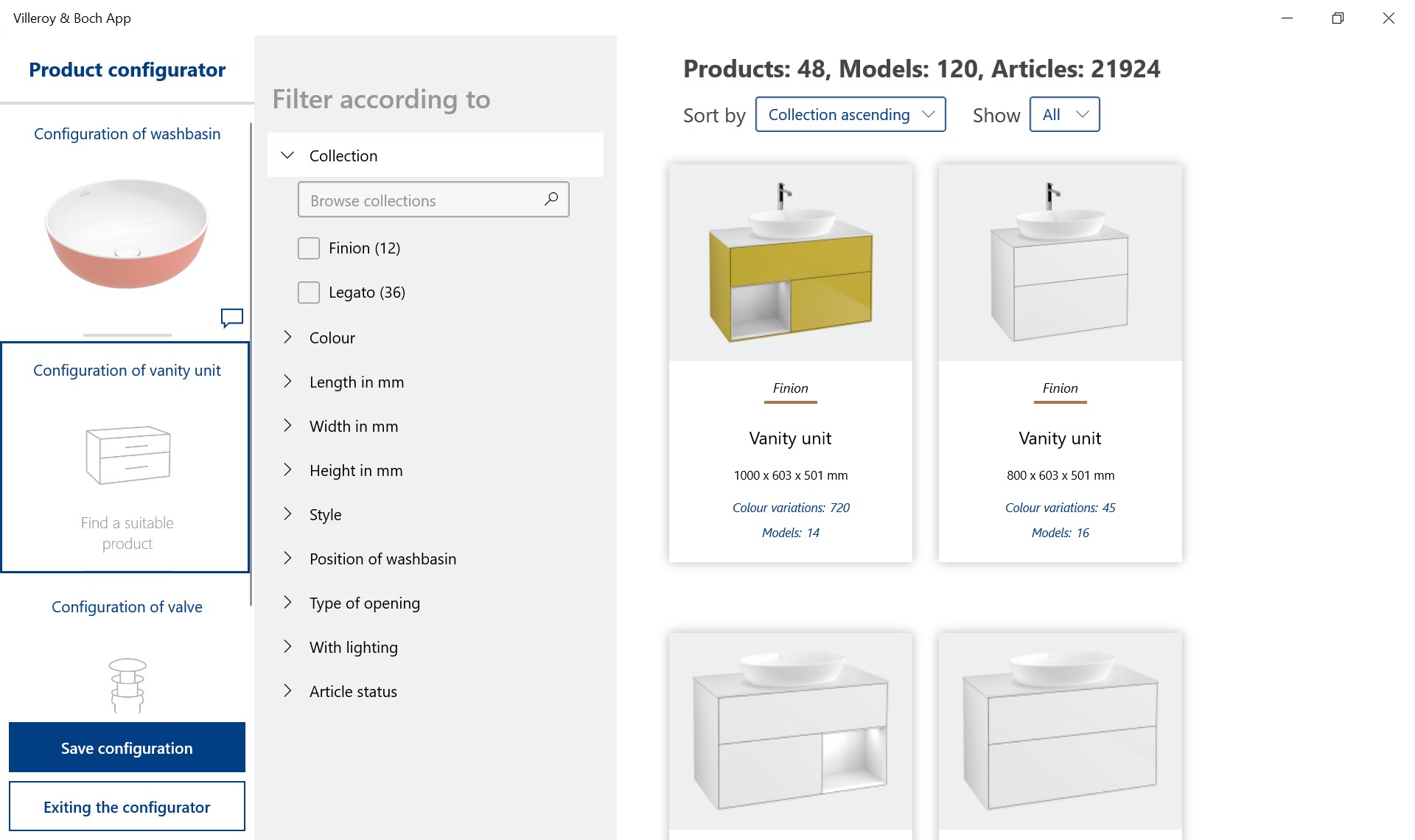Image resolution: width=1415 pixels, height=840 pixels.
Task: Restore the app window size
Action: [1338, 18]
